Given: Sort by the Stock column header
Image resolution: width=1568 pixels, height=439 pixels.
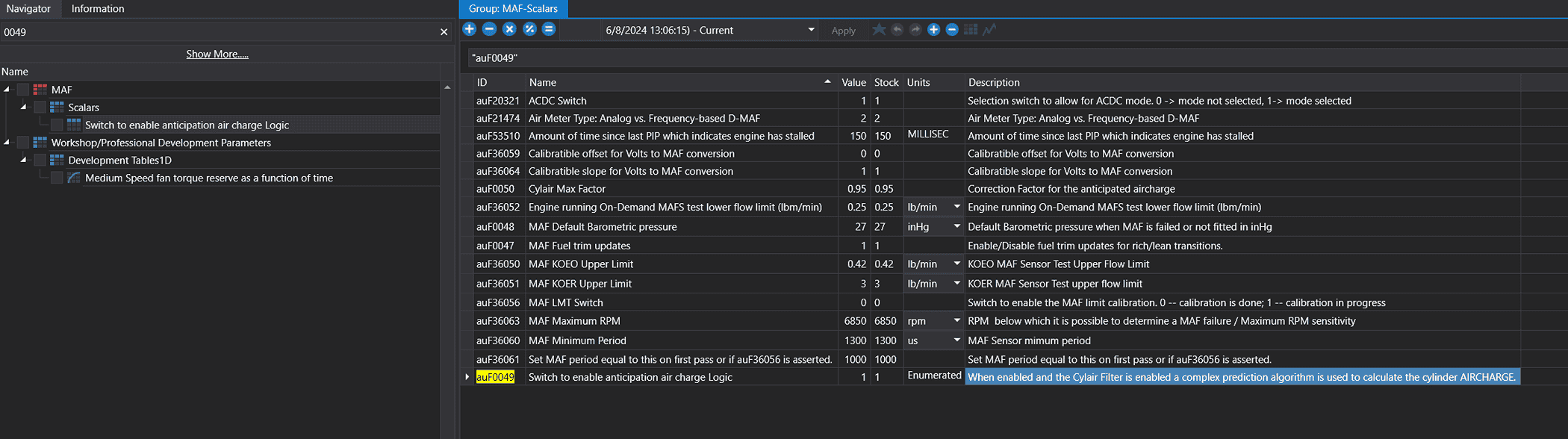Looking at the screenshot, I should pos(886,82).
